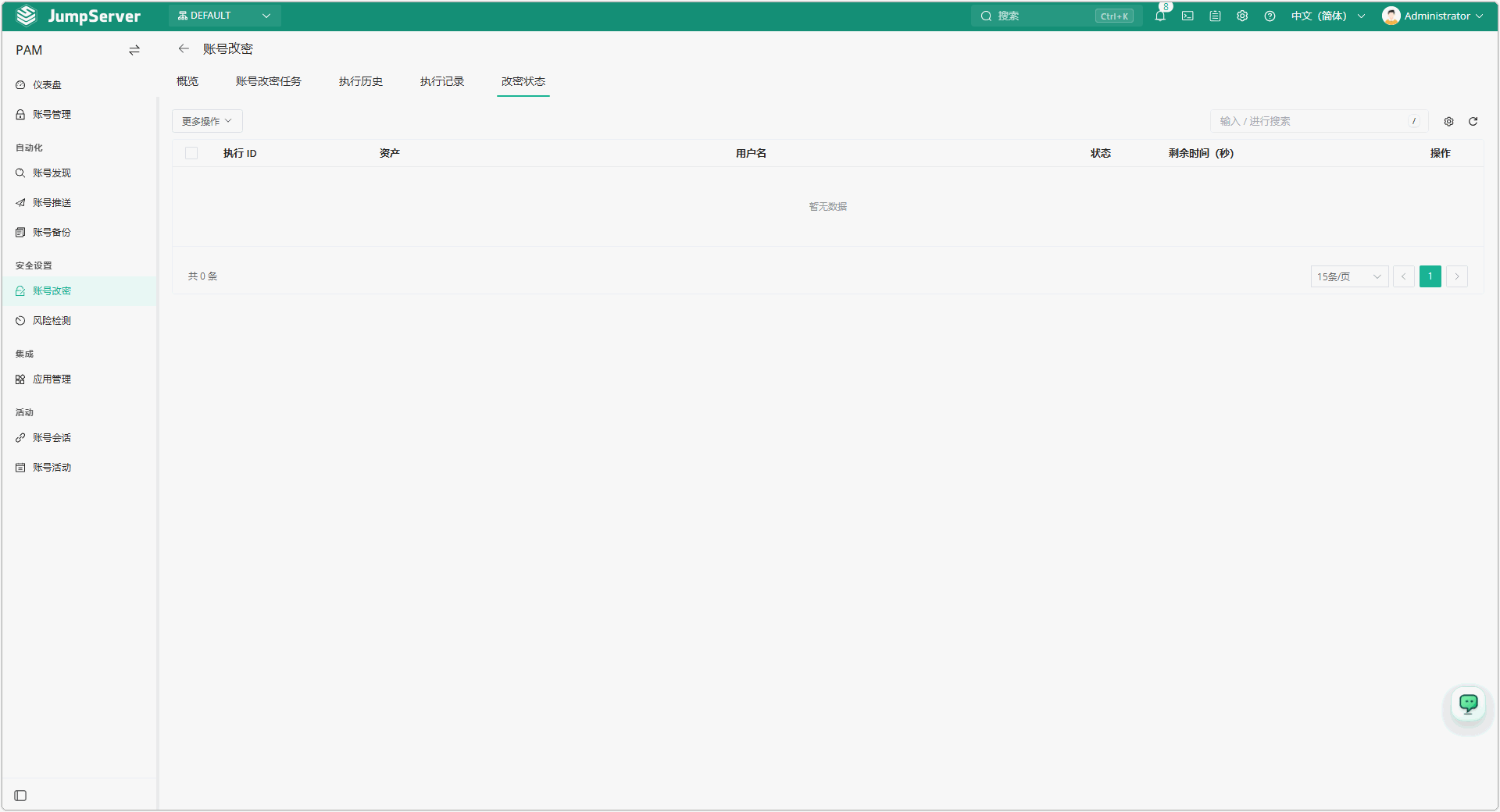Open the web terminal icon
The width and height of the screenshot is (1500, 812).
[x=1187, y=16]
